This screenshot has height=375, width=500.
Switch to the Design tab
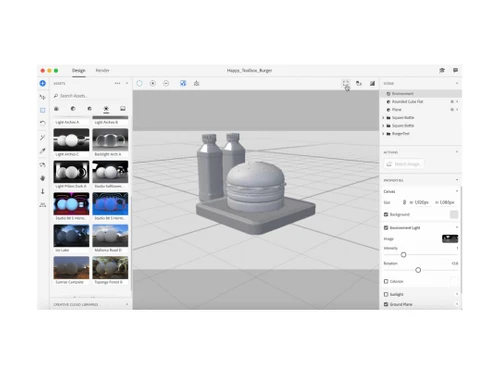coord(79,70)
